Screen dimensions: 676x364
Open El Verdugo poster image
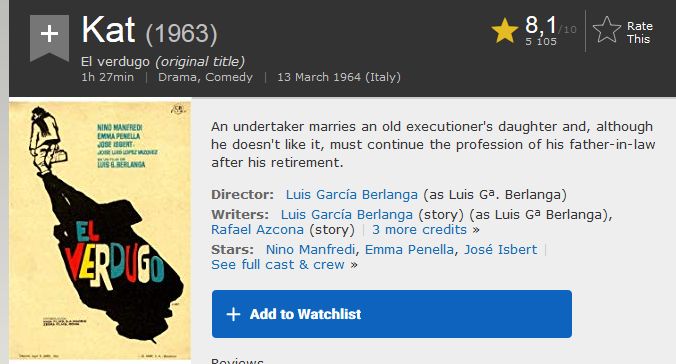(x=100, y=230)
